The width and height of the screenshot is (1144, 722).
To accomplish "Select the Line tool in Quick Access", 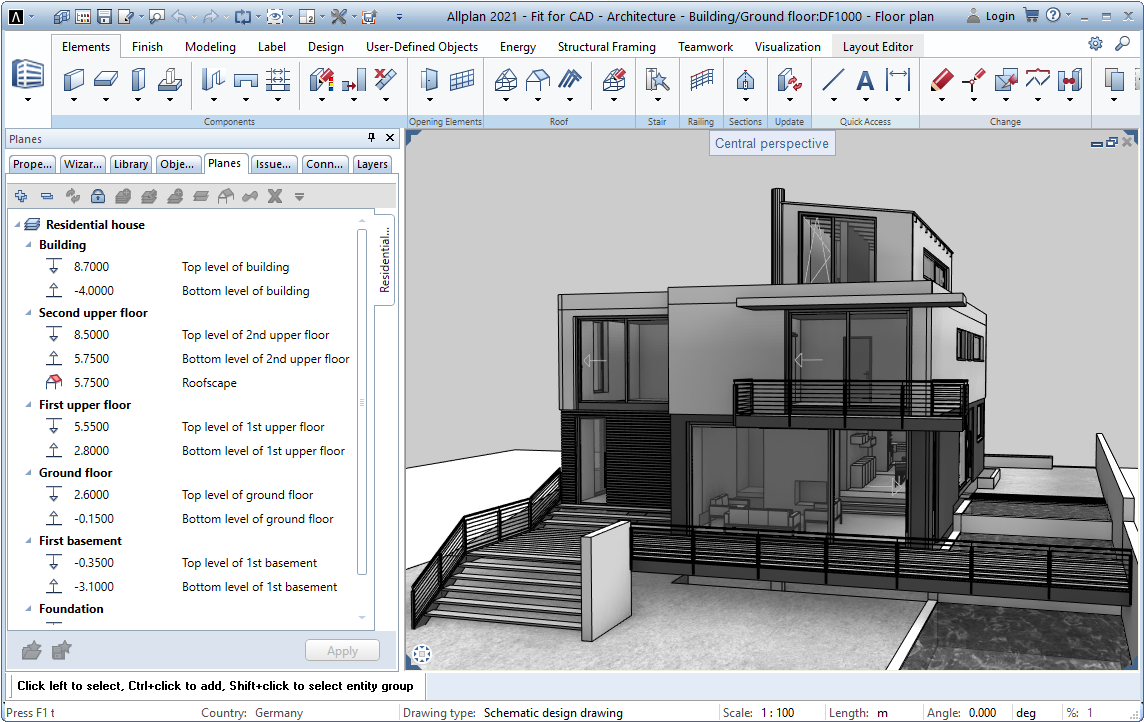I will (832, 78).
